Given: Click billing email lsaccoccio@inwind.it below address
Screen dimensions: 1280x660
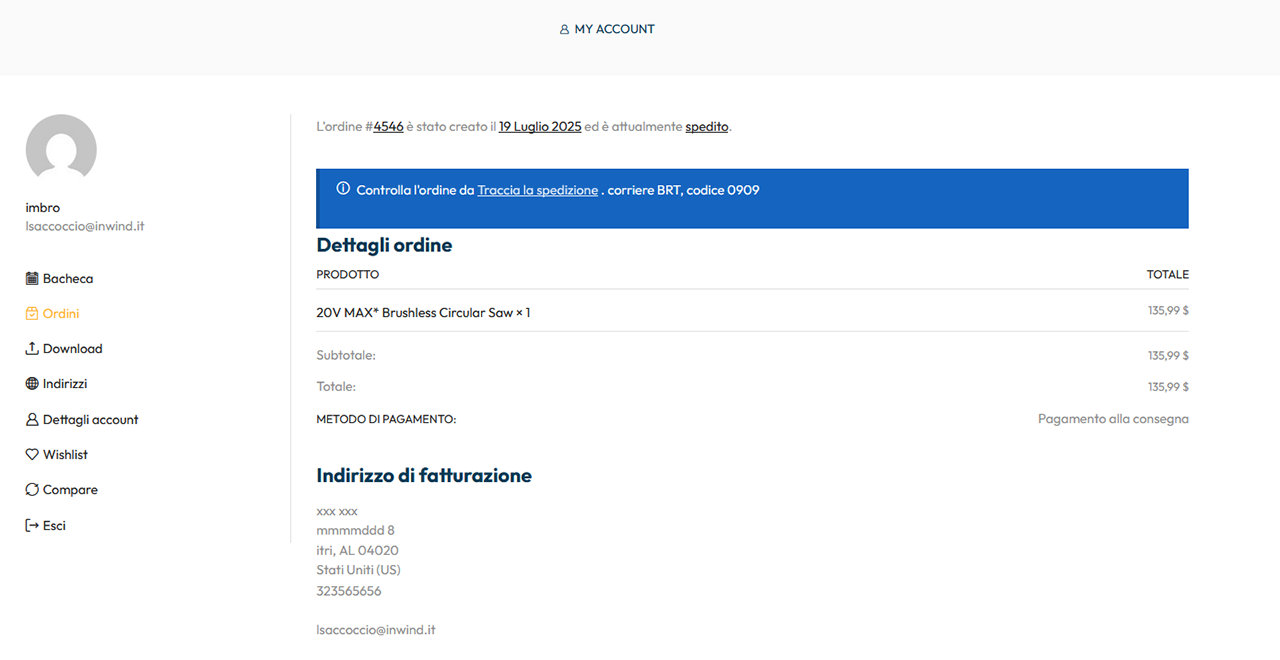Looking at the screenshot, I should click(x=375, y=630).
